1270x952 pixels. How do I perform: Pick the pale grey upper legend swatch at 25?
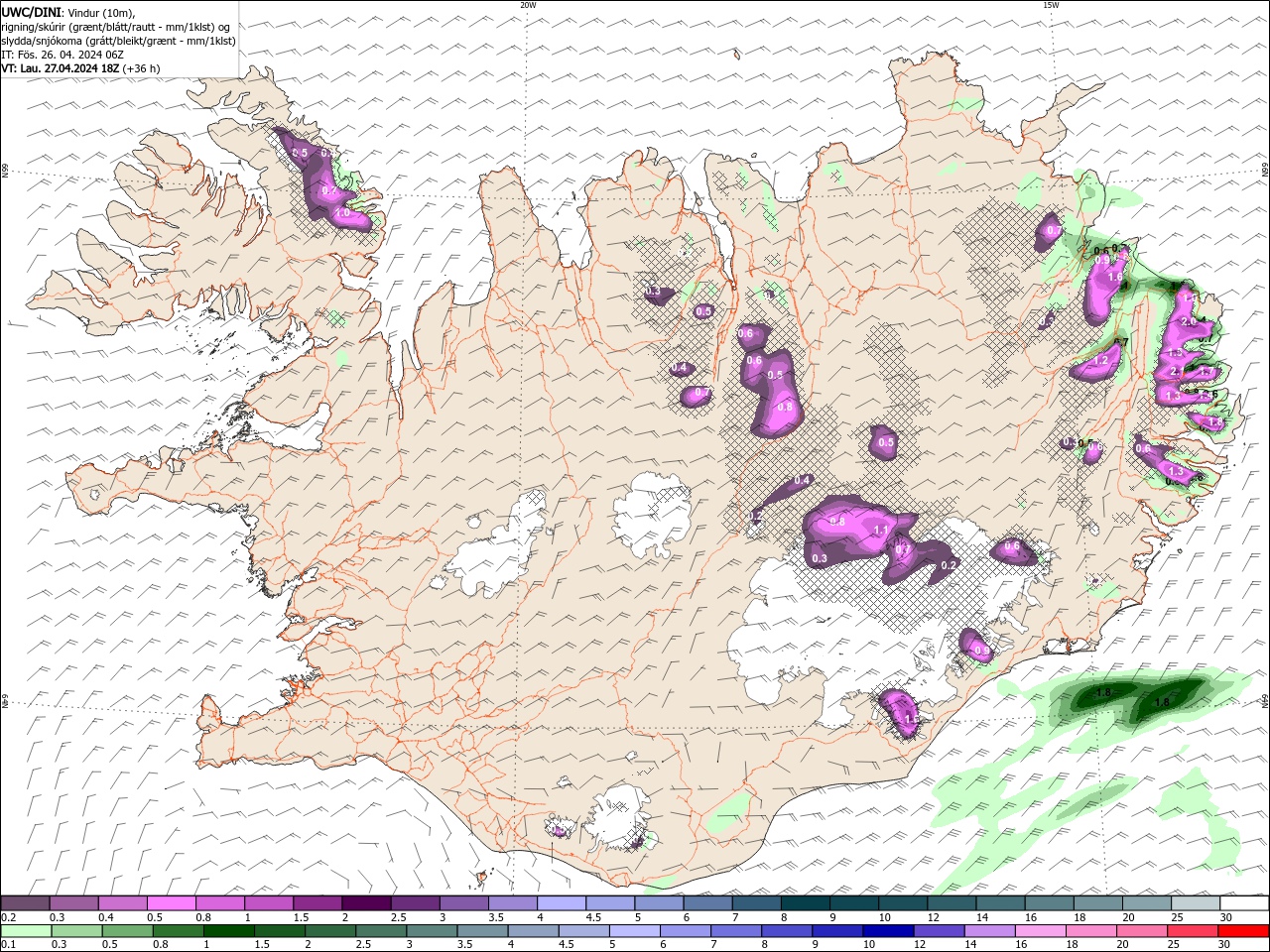[x=1195, y=903]
